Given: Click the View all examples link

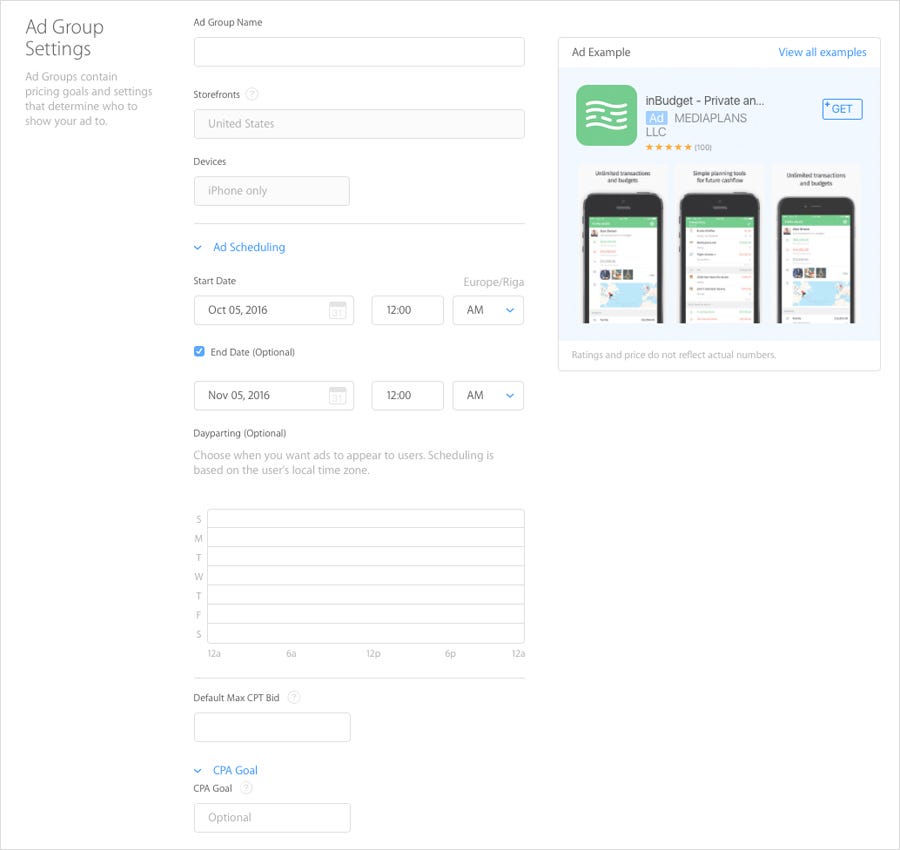Looking at the screenshot, I should click(x=822, y=52).
